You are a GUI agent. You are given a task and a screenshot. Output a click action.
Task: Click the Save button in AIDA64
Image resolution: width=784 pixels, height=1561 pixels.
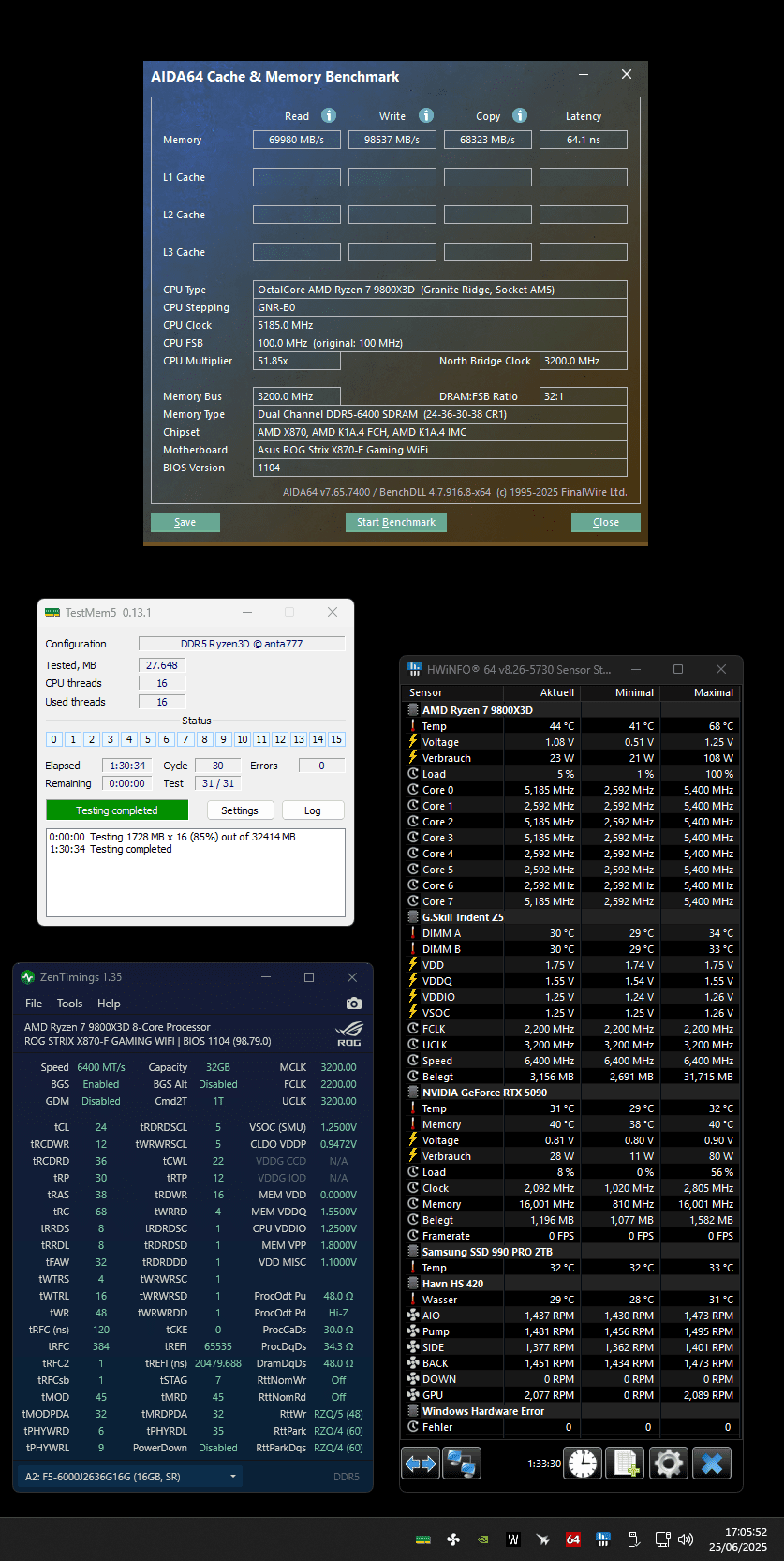(185, 522)
